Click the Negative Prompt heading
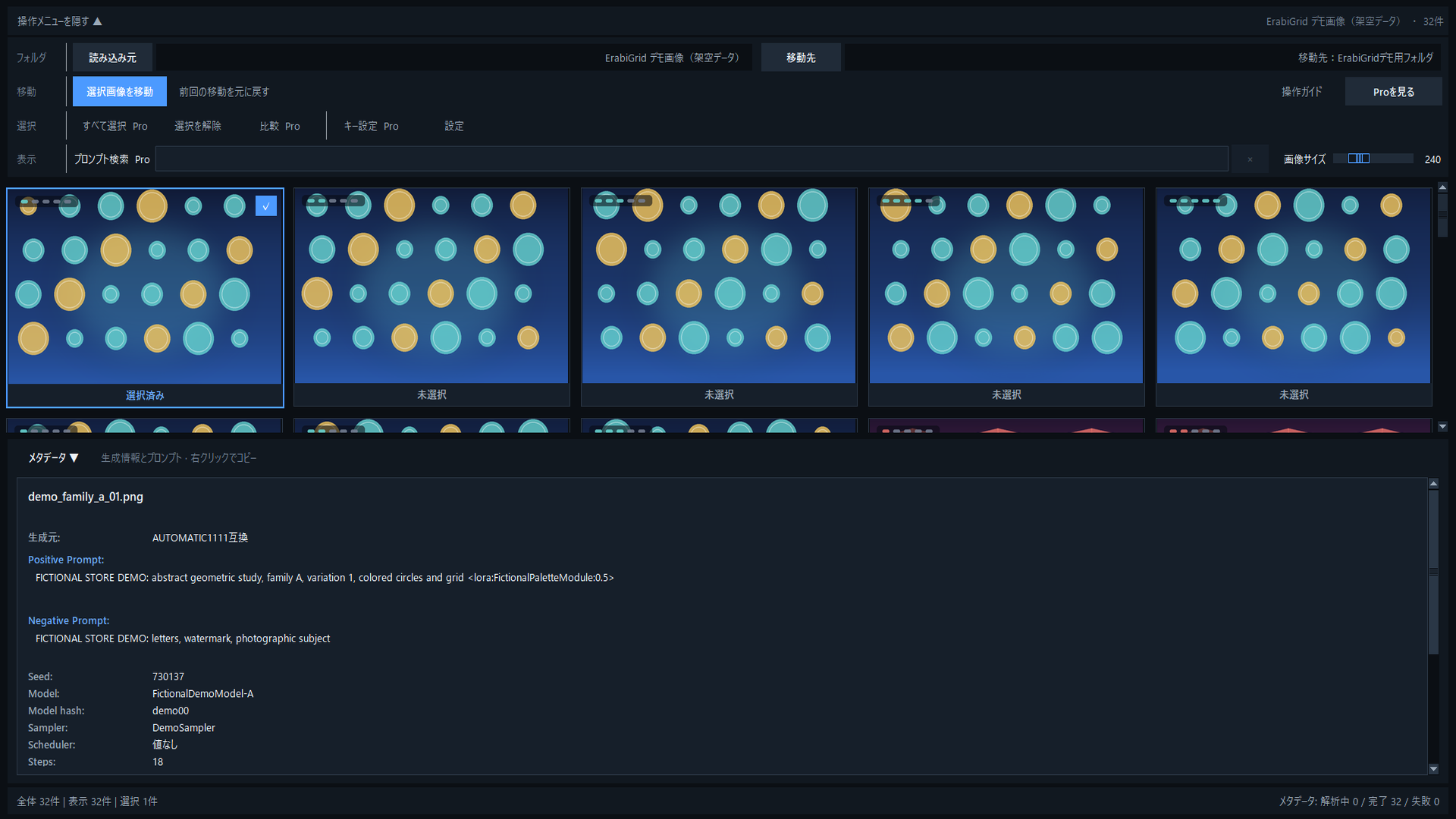This screenshot has height=819, width=1456. (x=68, y=620)
